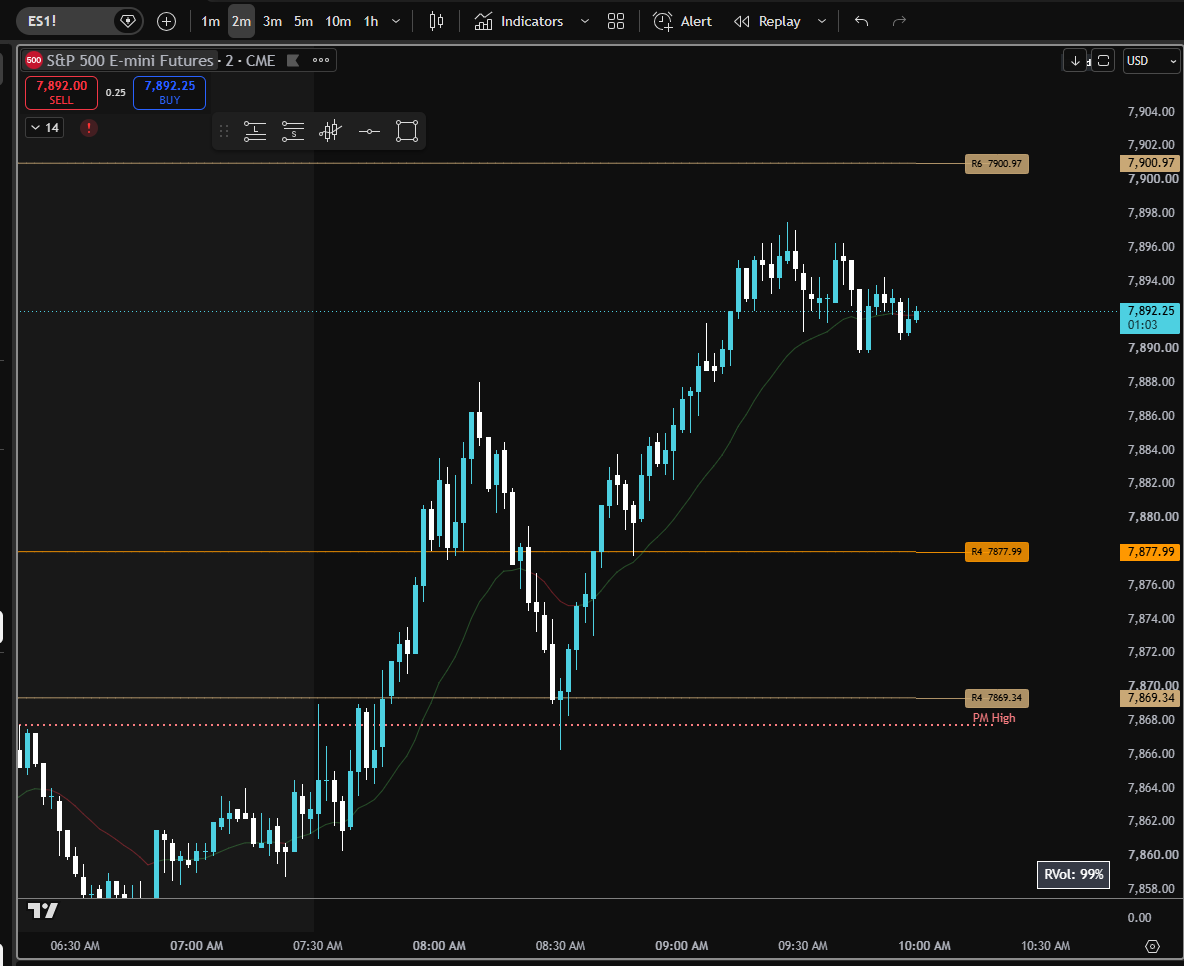The image size is (1184, 966).
Task: Click the 7,904.00 price scale label
Action: point(1151,112)
